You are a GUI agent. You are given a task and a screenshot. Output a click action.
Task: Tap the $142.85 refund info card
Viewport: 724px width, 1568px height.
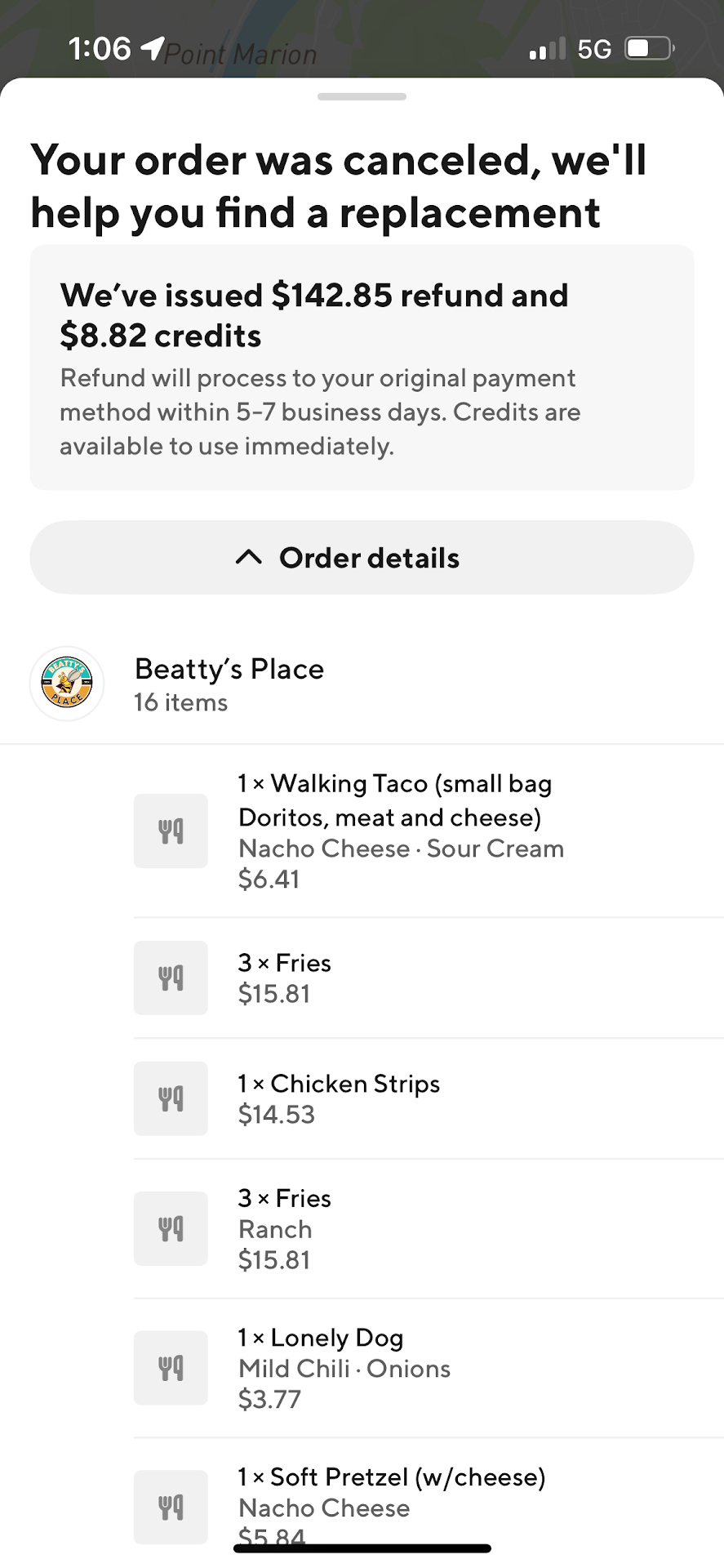362,367
